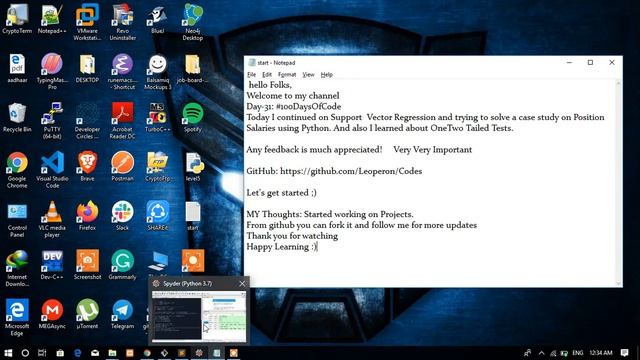The image size is (640, 360).
Task: Click the 'Day-31: #100DaysOfCode' line
Action: click(x=293, y=107)
